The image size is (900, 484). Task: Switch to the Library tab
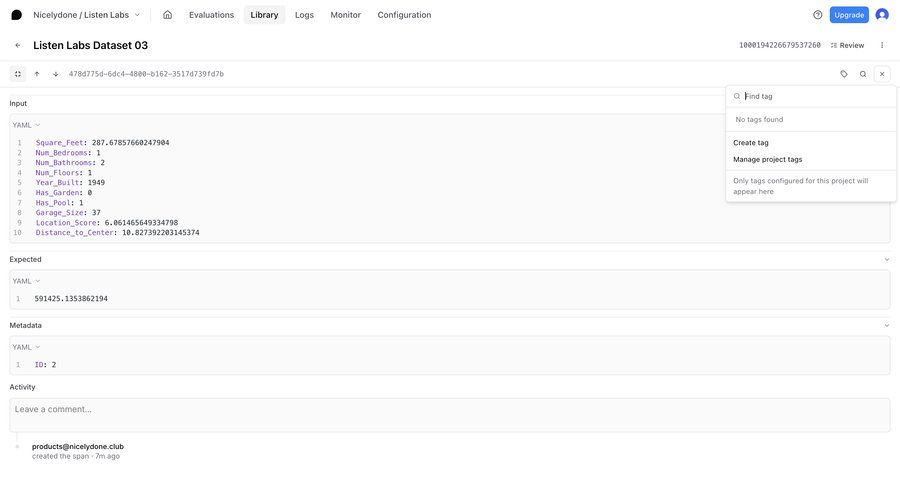pyautogui.click(x=264, y=15)
